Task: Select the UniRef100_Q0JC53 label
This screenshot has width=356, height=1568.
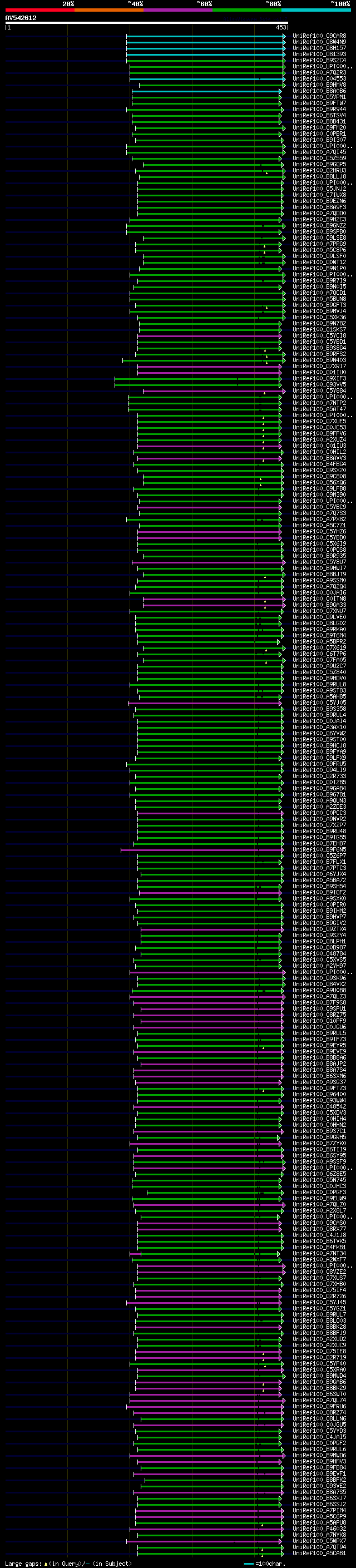Action: pos(319,427)
